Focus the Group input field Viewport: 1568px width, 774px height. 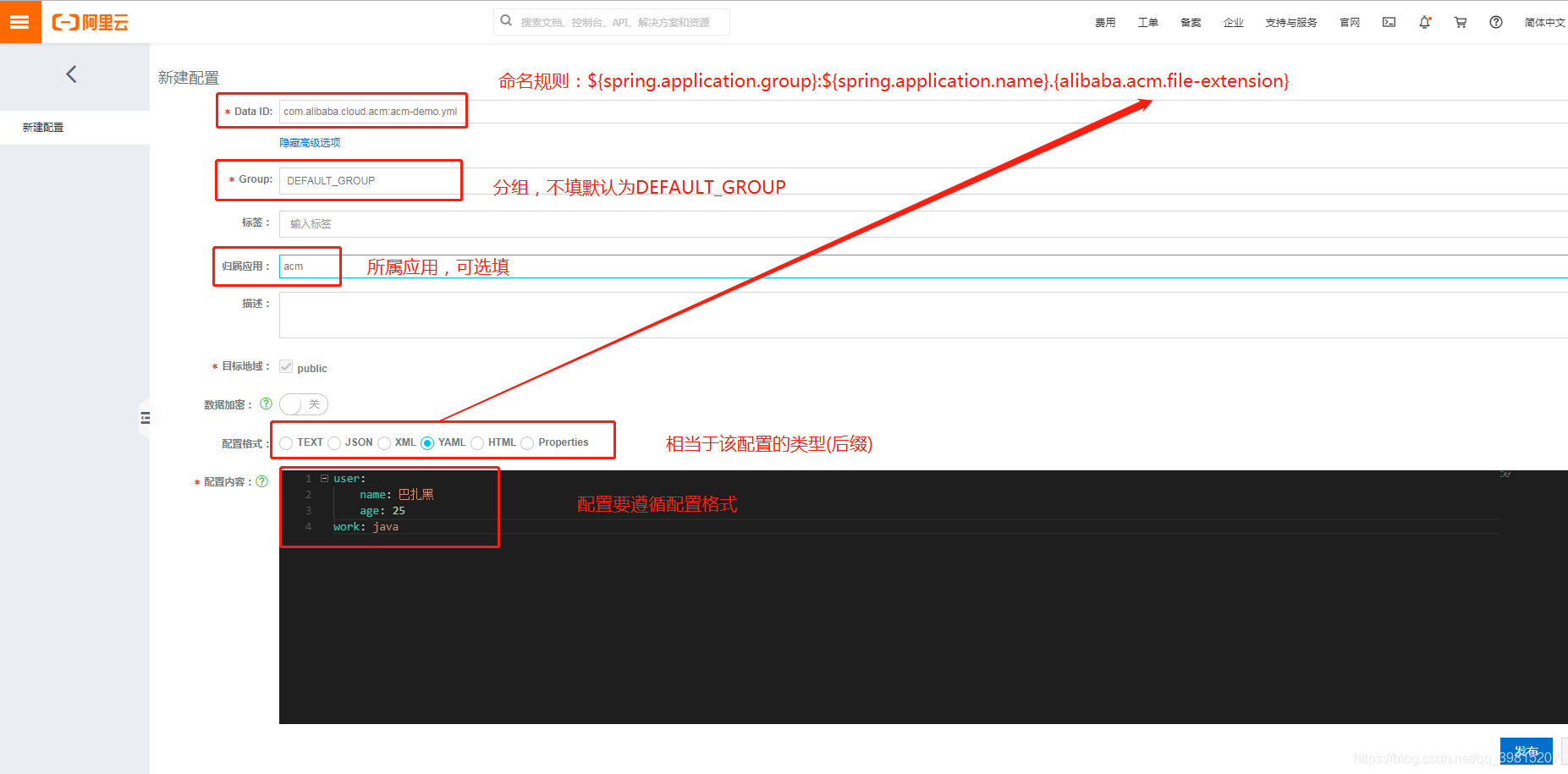click(923, 180)
